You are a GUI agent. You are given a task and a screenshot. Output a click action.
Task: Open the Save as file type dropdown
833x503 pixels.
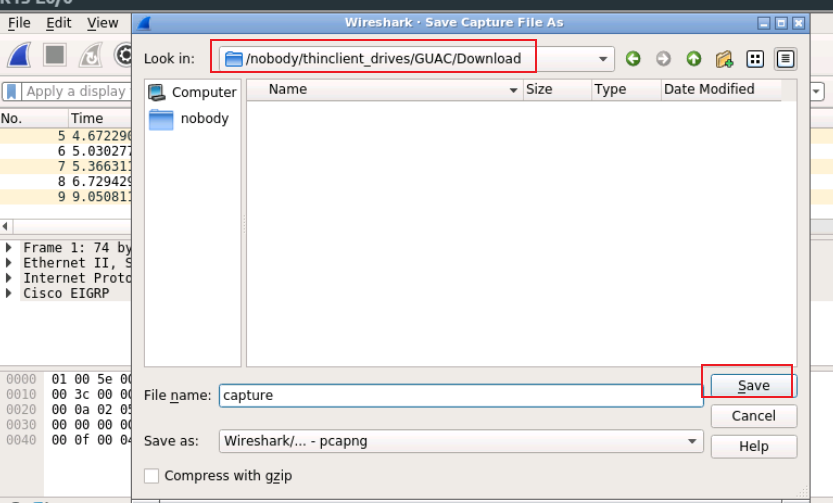tap(693, 441)
